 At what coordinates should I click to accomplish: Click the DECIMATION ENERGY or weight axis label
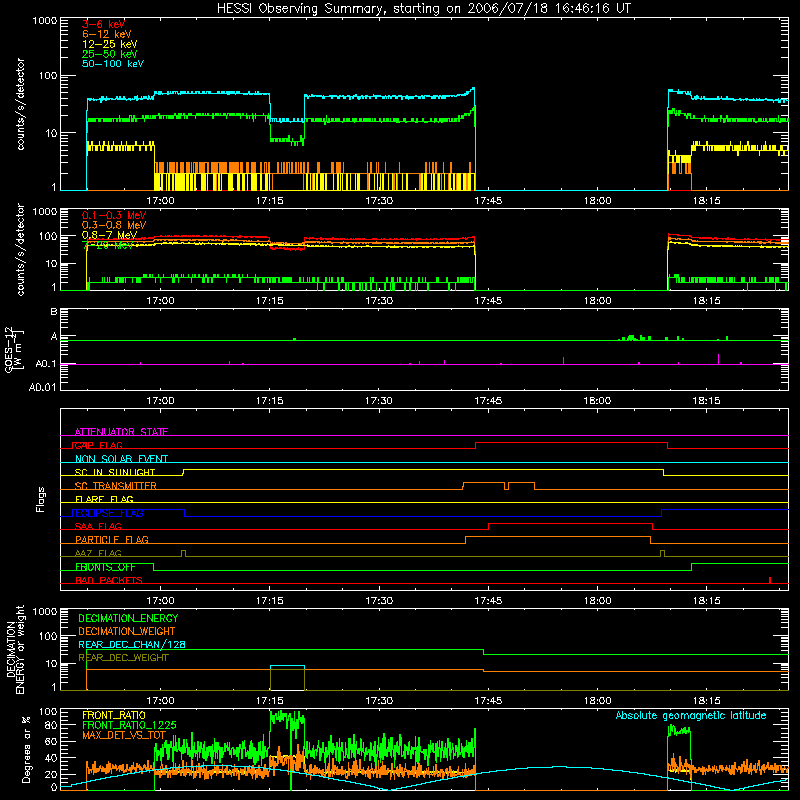click(15, 650)
